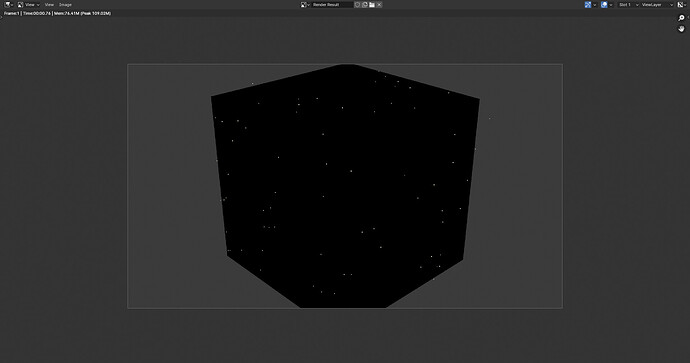Viewport: 690px width, 363px height.
Task: Open the Image menu
Action: point(65,4)
